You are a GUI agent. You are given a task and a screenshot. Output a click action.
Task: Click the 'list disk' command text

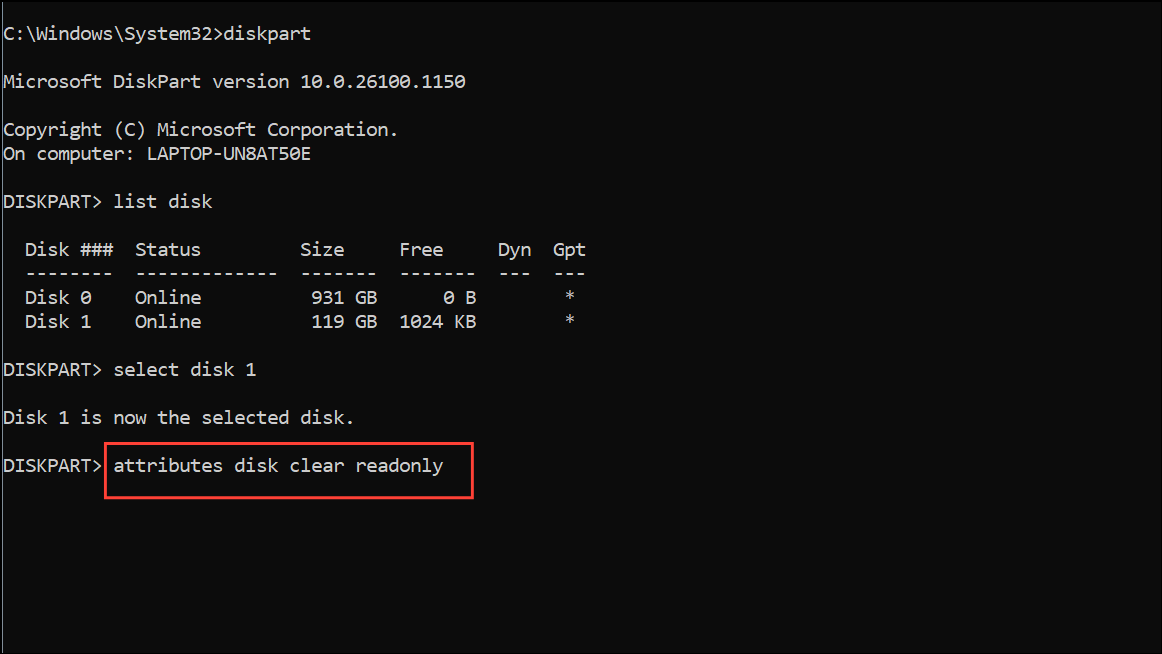click(x=162, y=201)
